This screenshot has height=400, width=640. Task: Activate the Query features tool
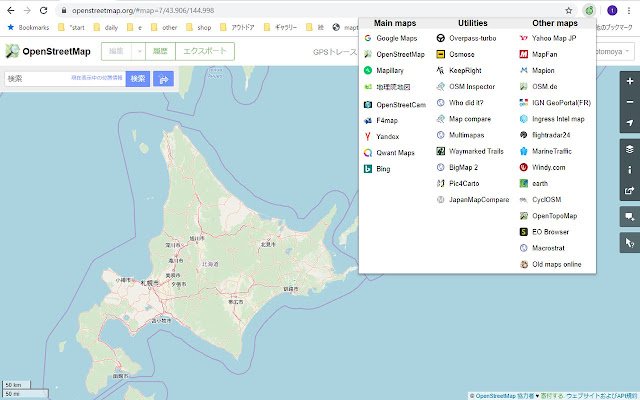pyautogui.click(x=630, y=243)
